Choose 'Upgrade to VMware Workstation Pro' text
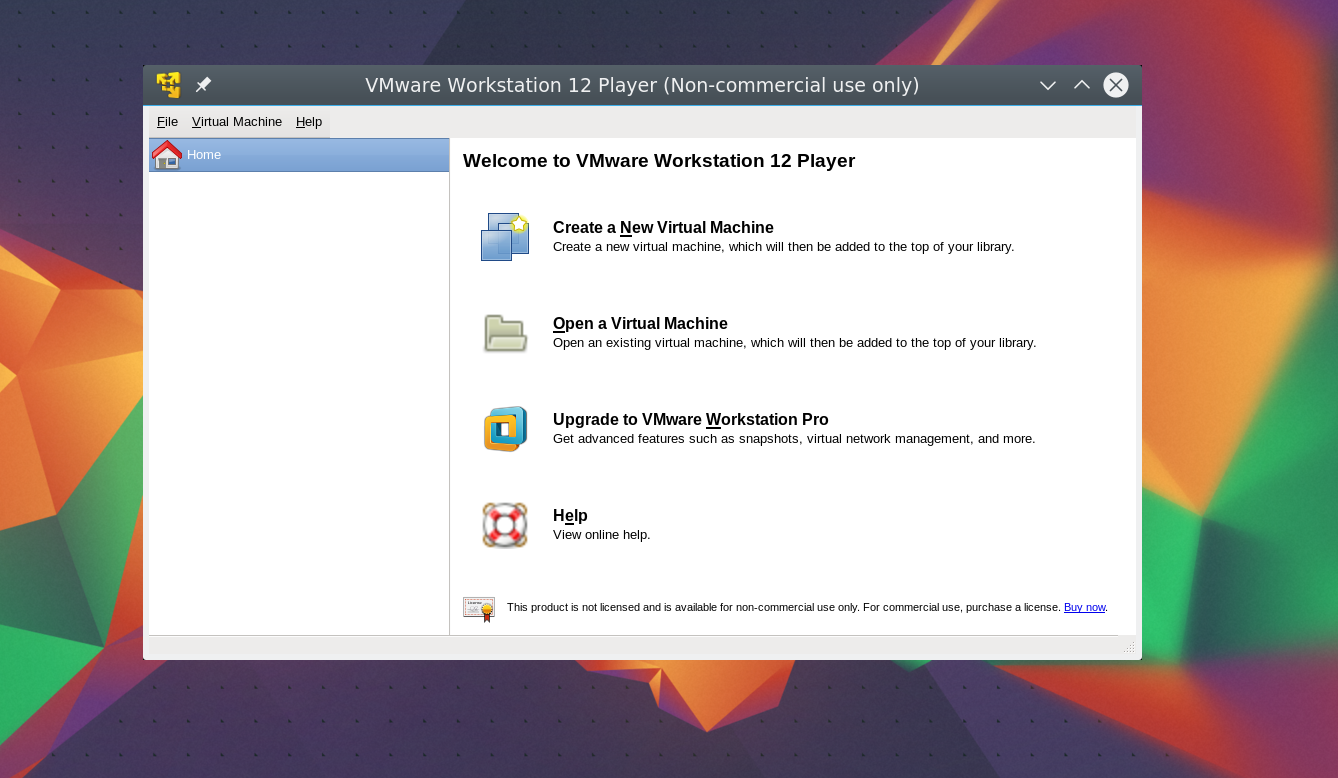Screen dimensions: 1338x778 pos(690,420)
